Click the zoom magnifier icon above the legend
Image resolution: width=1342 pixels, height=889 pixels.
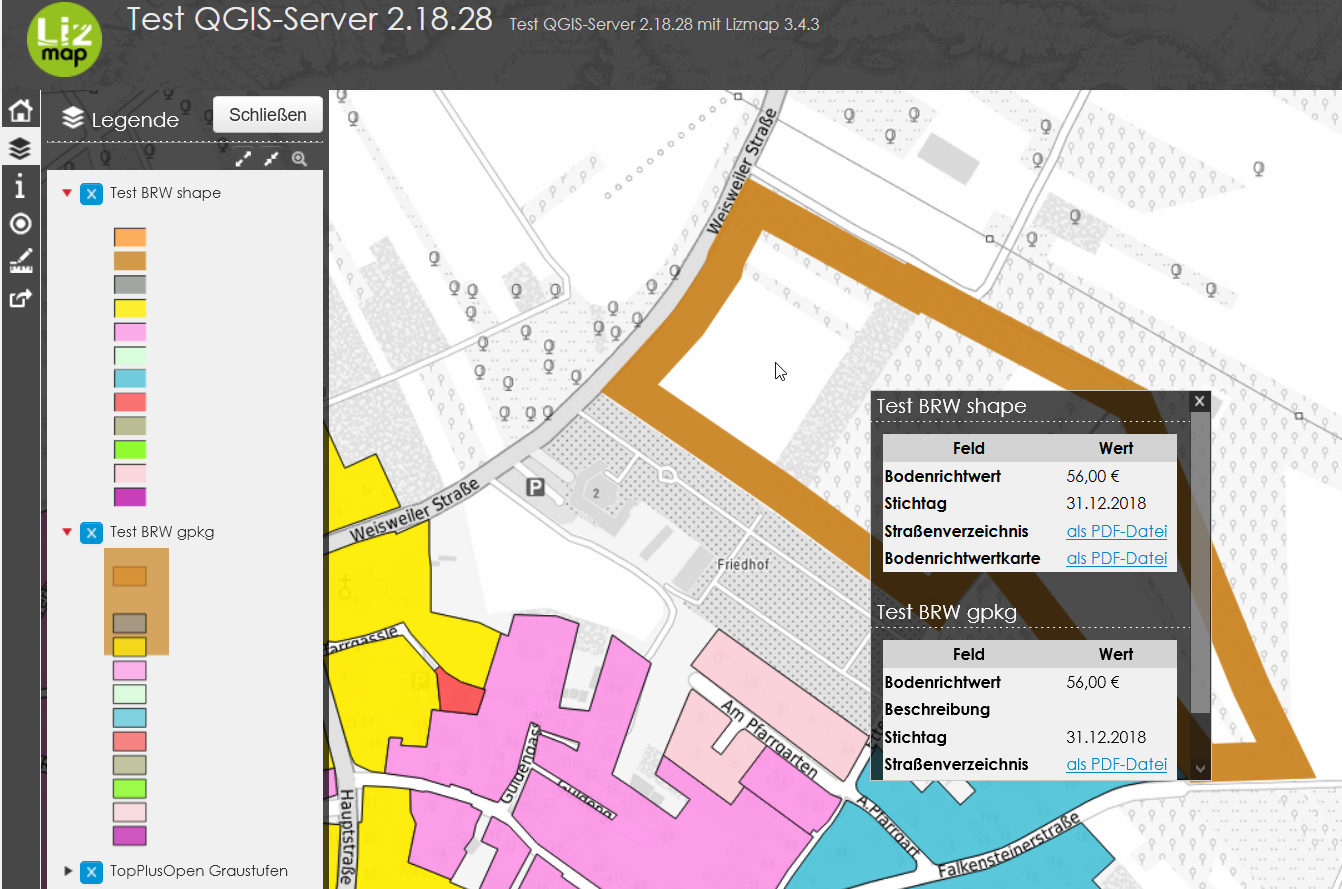[299, 158]
